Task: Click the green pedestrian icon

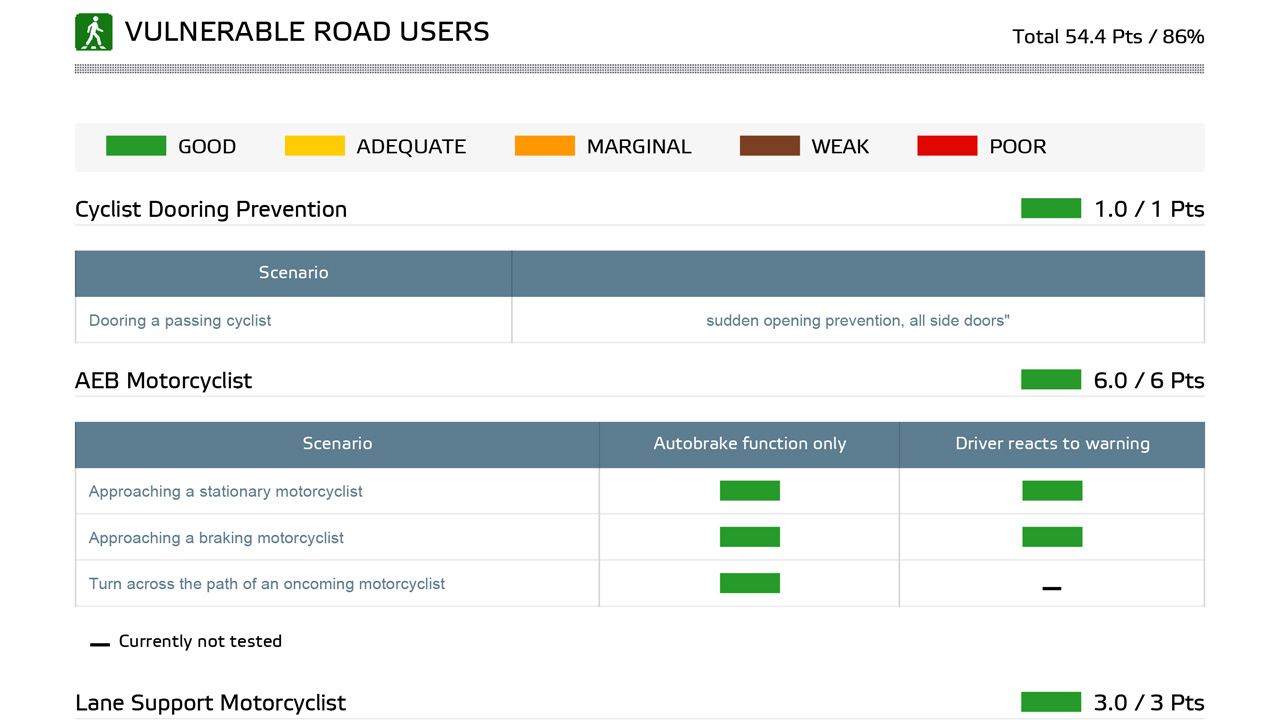Action: click(x=93, y=32)
